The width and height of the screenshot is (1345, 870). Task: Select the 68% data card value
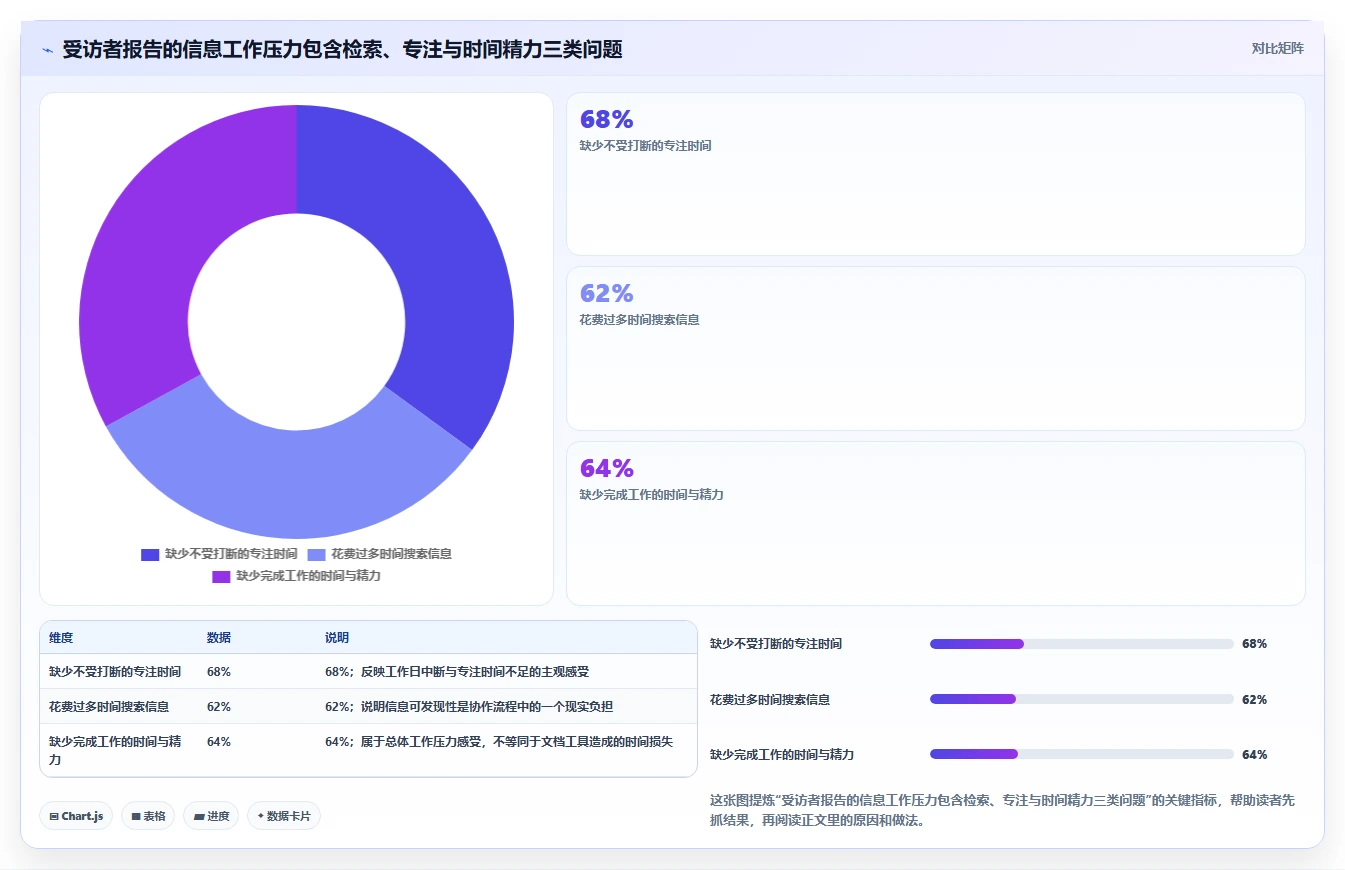(x=607, y=120)
